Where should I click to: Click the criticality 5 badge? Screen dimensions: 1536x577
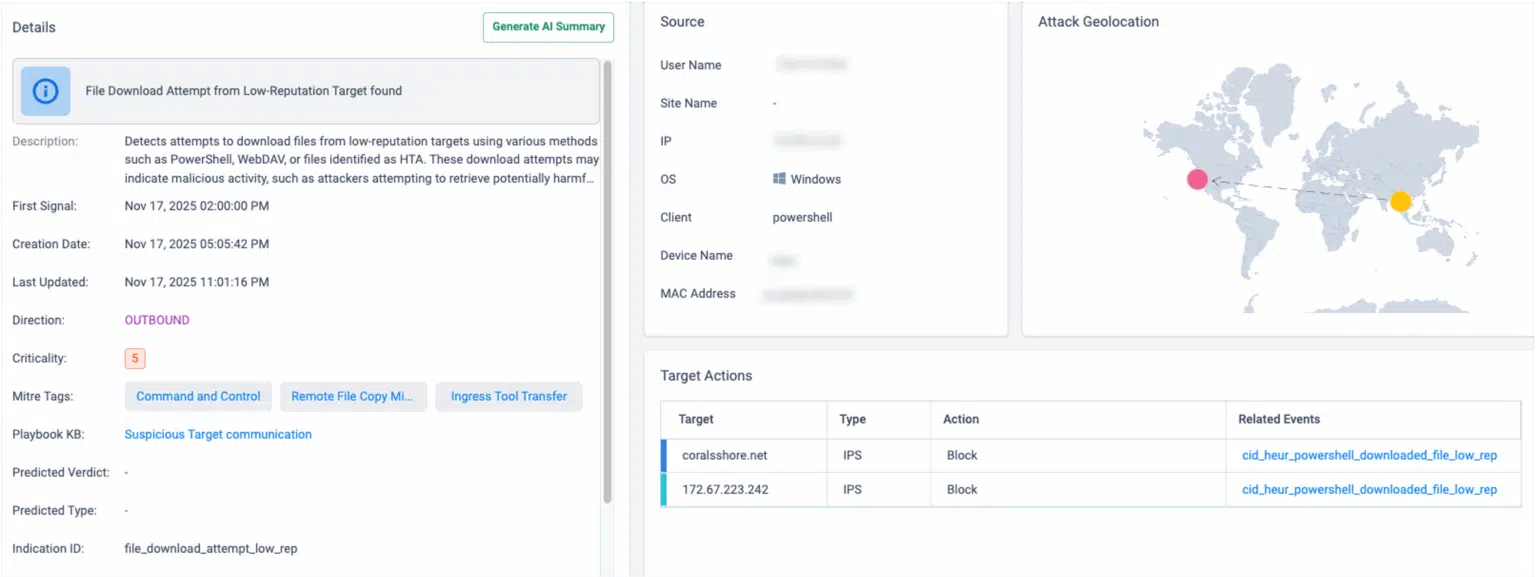click(135, 358)
